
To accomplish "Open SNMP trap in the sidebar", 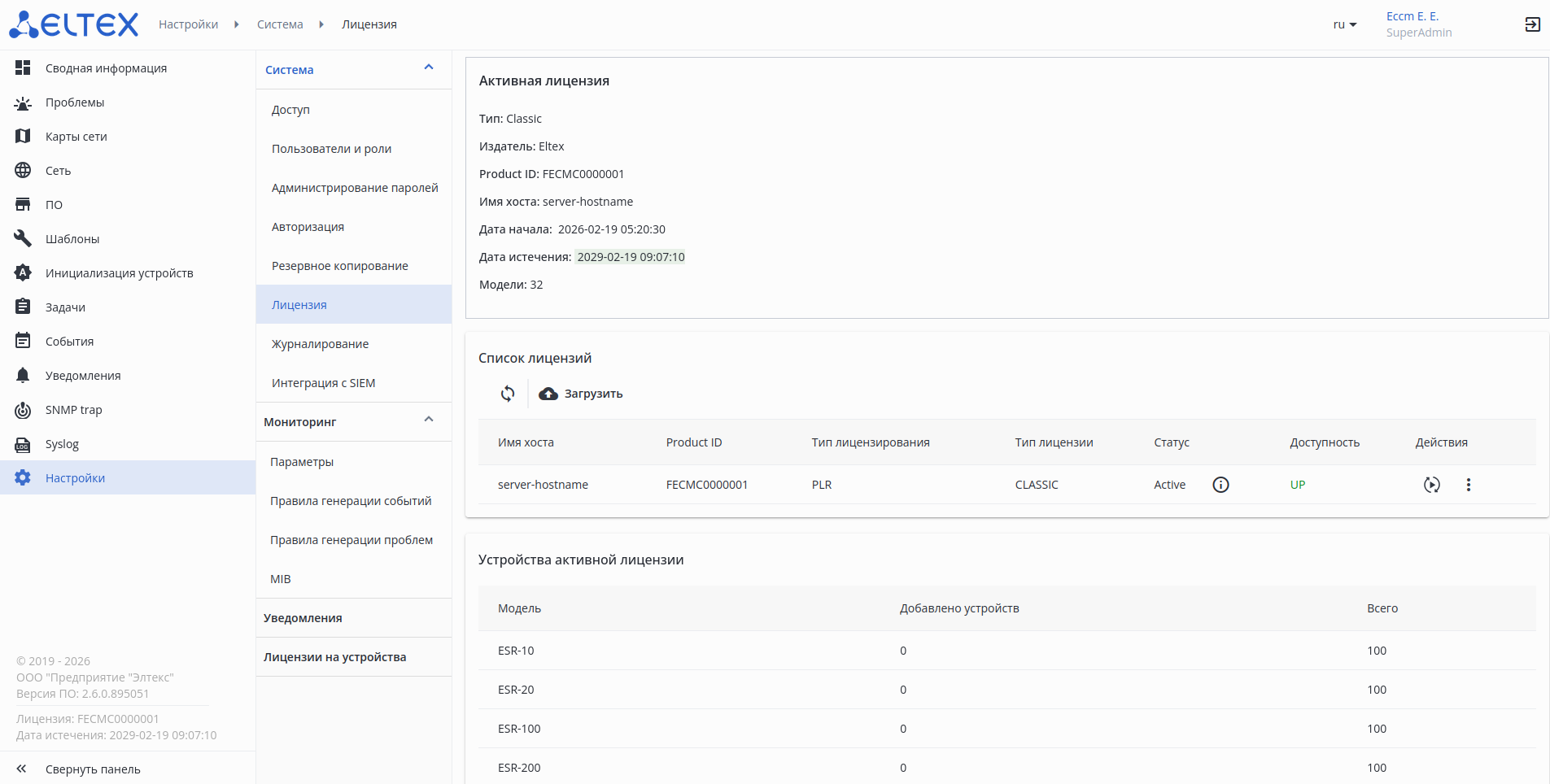I will (x=73, y=410).
